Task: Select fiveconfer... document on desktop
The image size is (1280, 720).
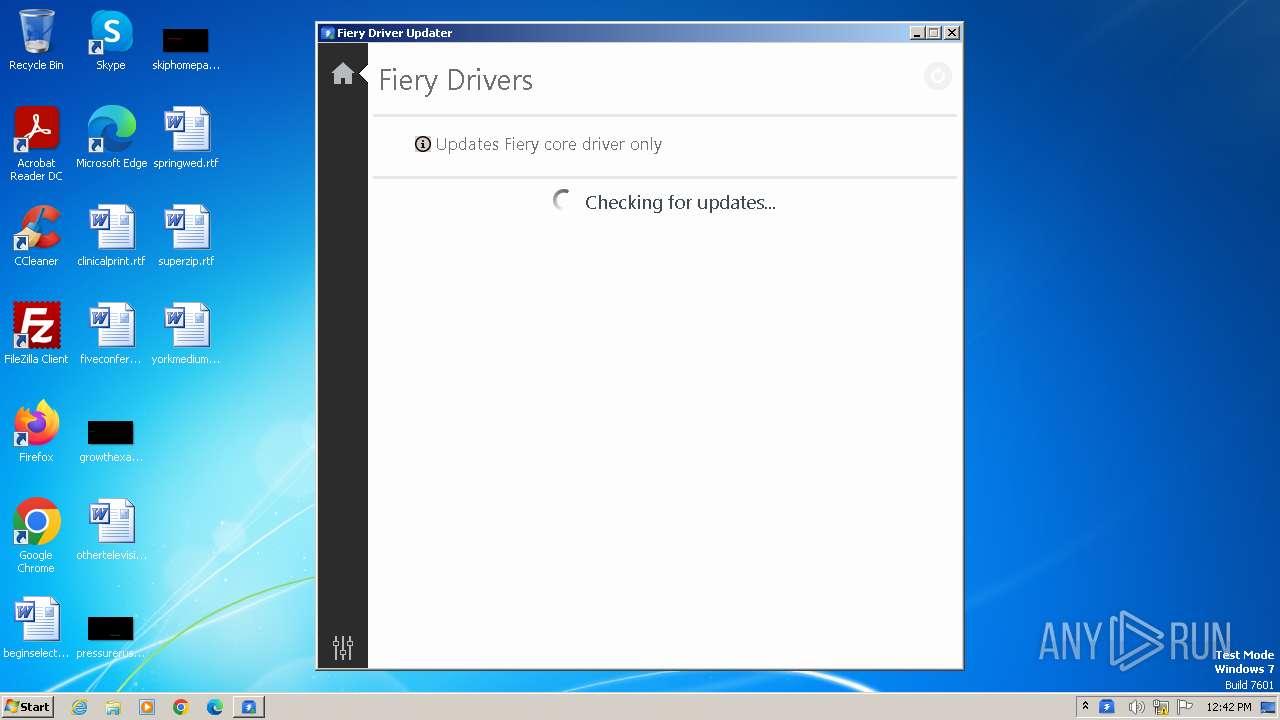Action: pyautogui.click(x=111, y=334)
